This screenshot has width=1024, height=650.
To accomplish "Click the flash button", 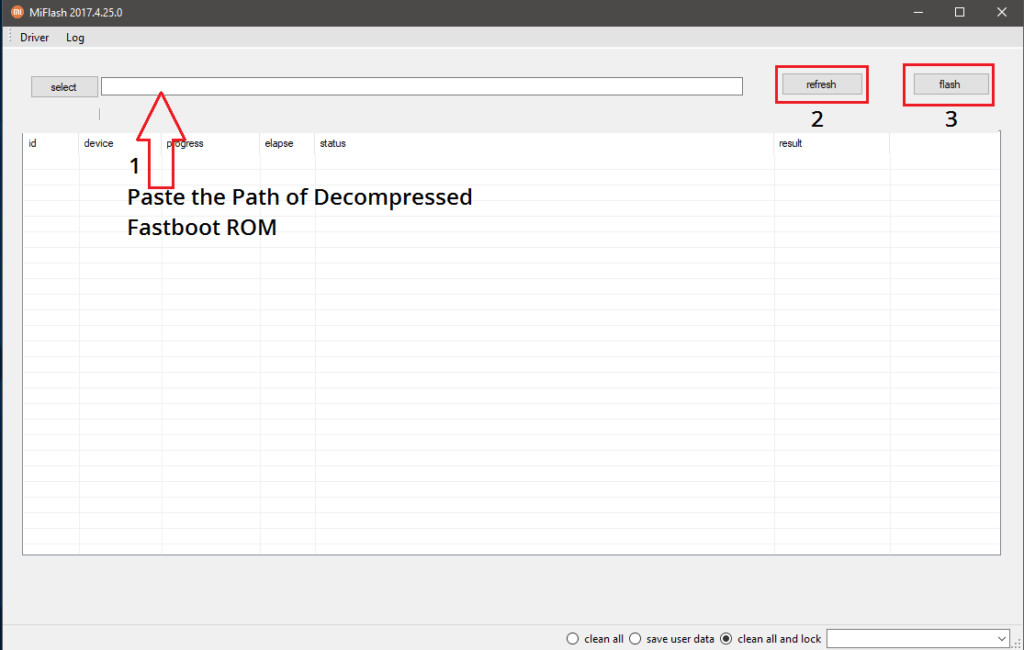I will click(950, 84).
